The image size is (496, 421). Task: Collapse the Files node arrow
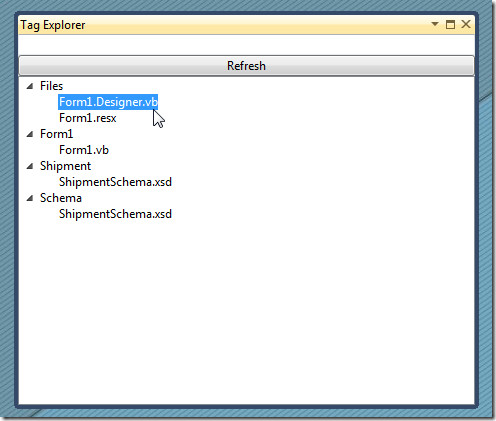[30, 86]
